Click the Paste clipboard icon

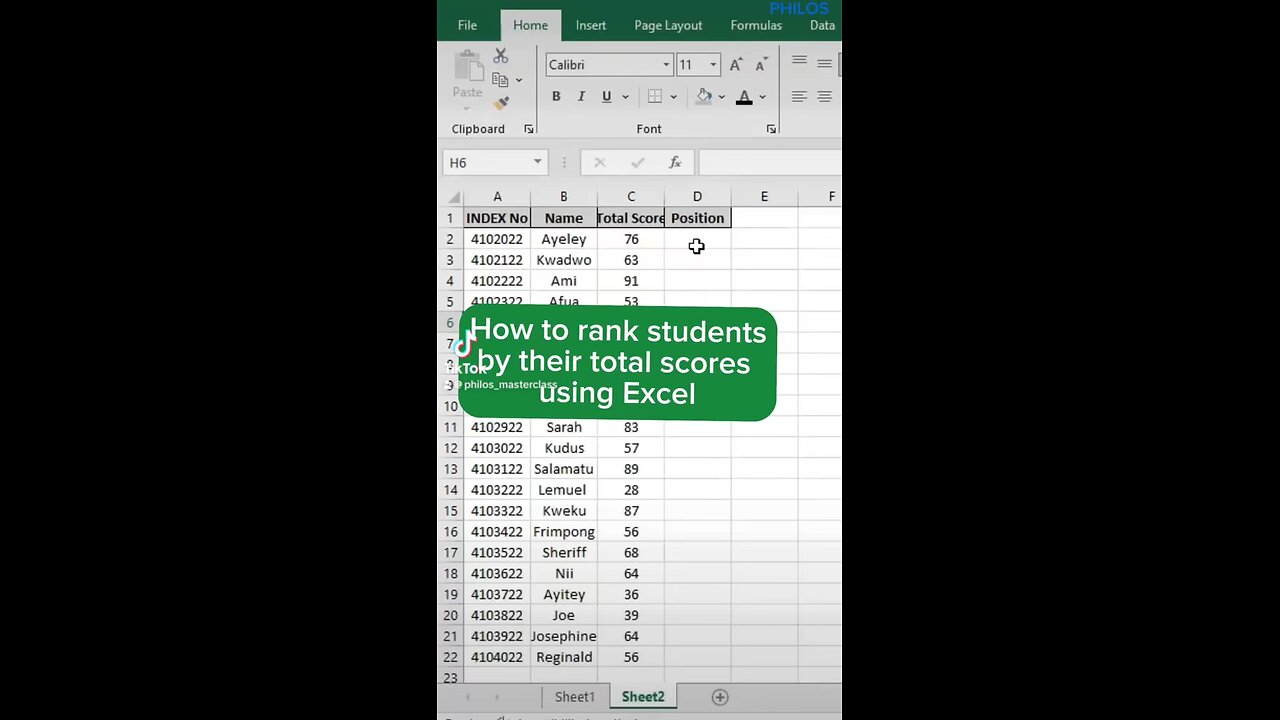click(468, 67)
